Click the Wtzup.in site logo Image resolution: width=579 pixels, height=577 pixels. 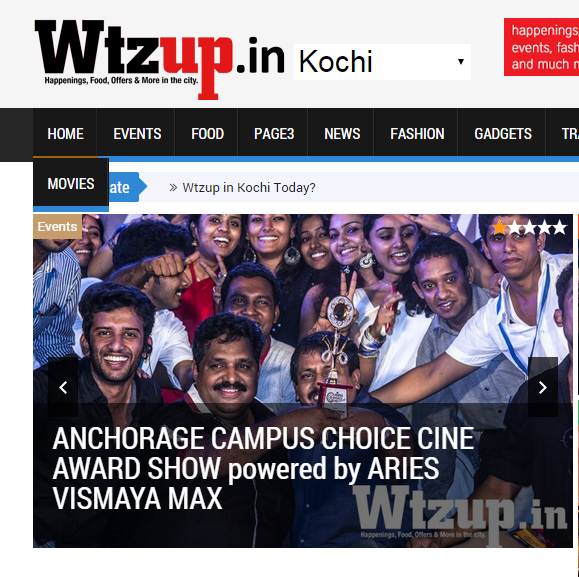[160, 59]
